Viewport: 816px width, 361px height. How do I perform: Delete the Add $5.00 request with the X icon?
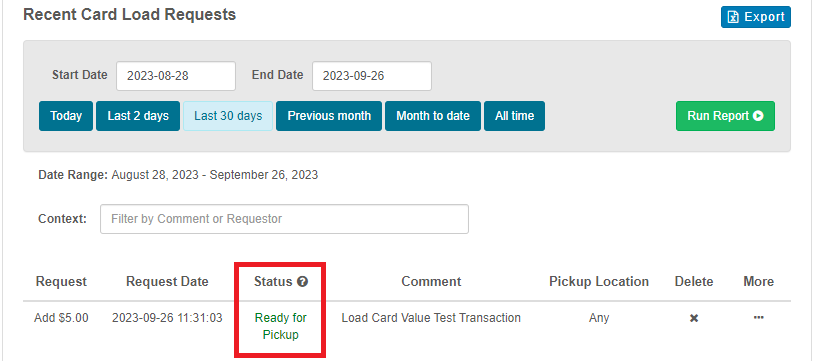(x=694, y=318)
